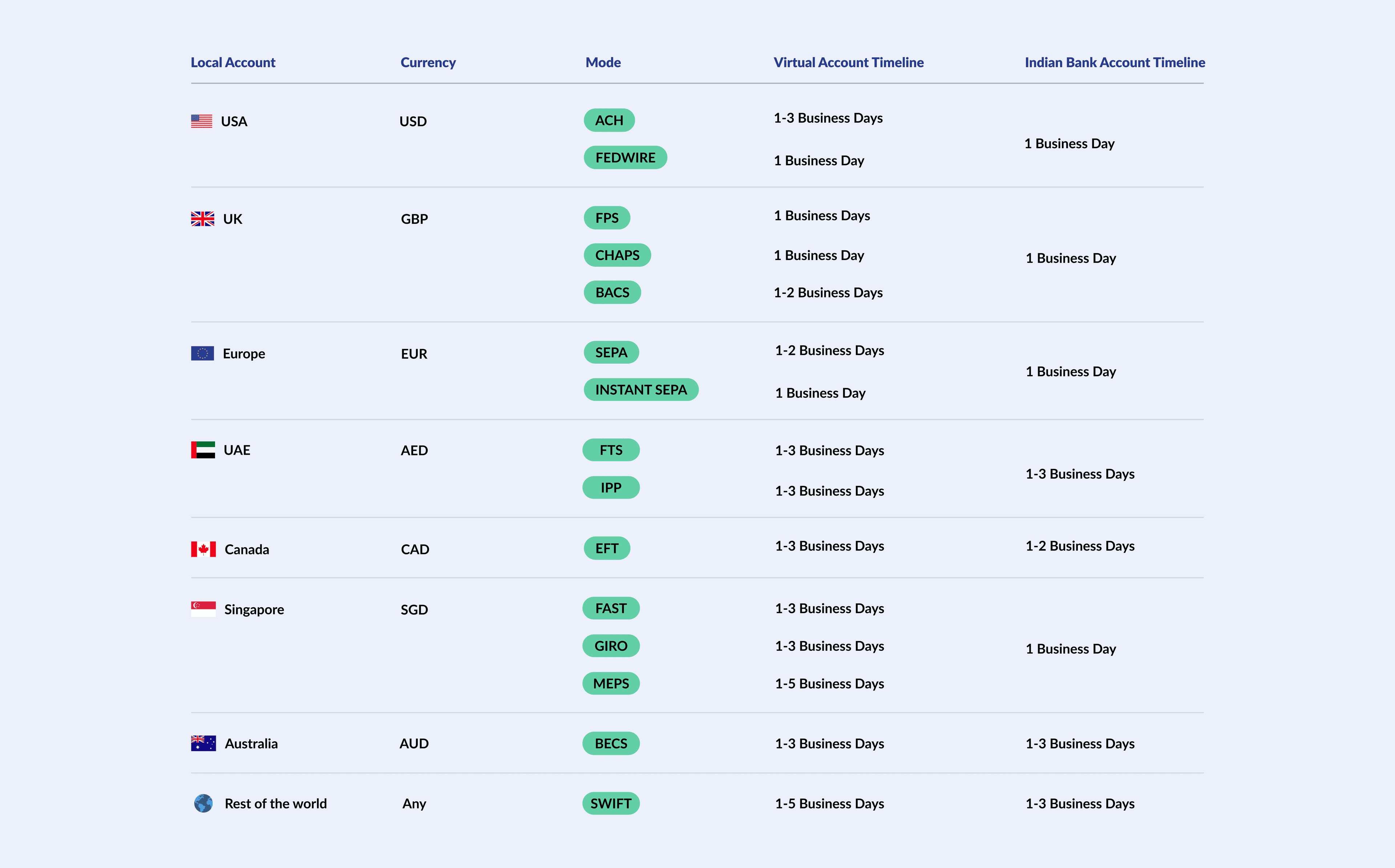Select the MEPS mode pill
This screenshot has width=1395, height=868.
(611, 683)
